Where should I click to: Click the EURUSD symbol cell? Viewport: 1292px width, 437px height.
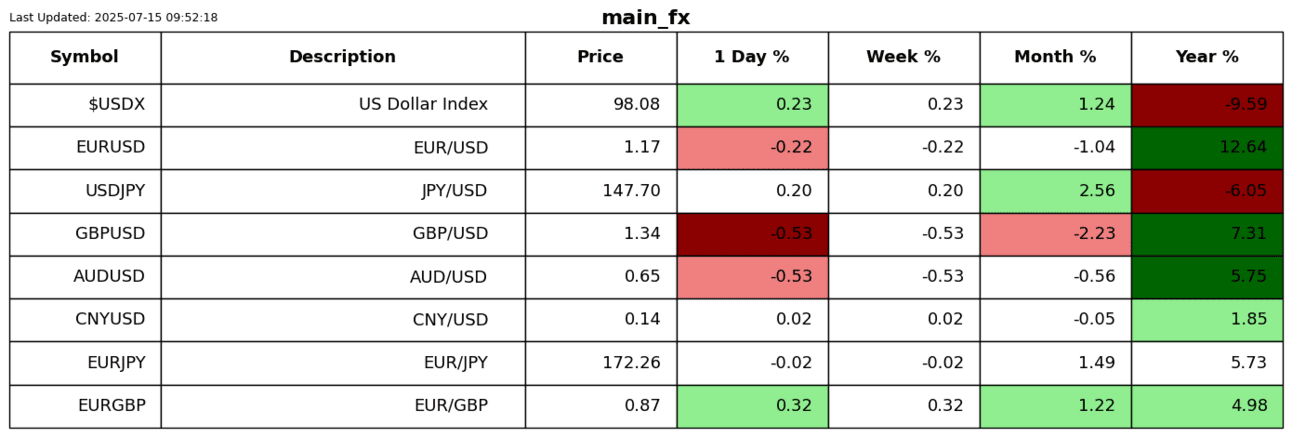point(85,148)
